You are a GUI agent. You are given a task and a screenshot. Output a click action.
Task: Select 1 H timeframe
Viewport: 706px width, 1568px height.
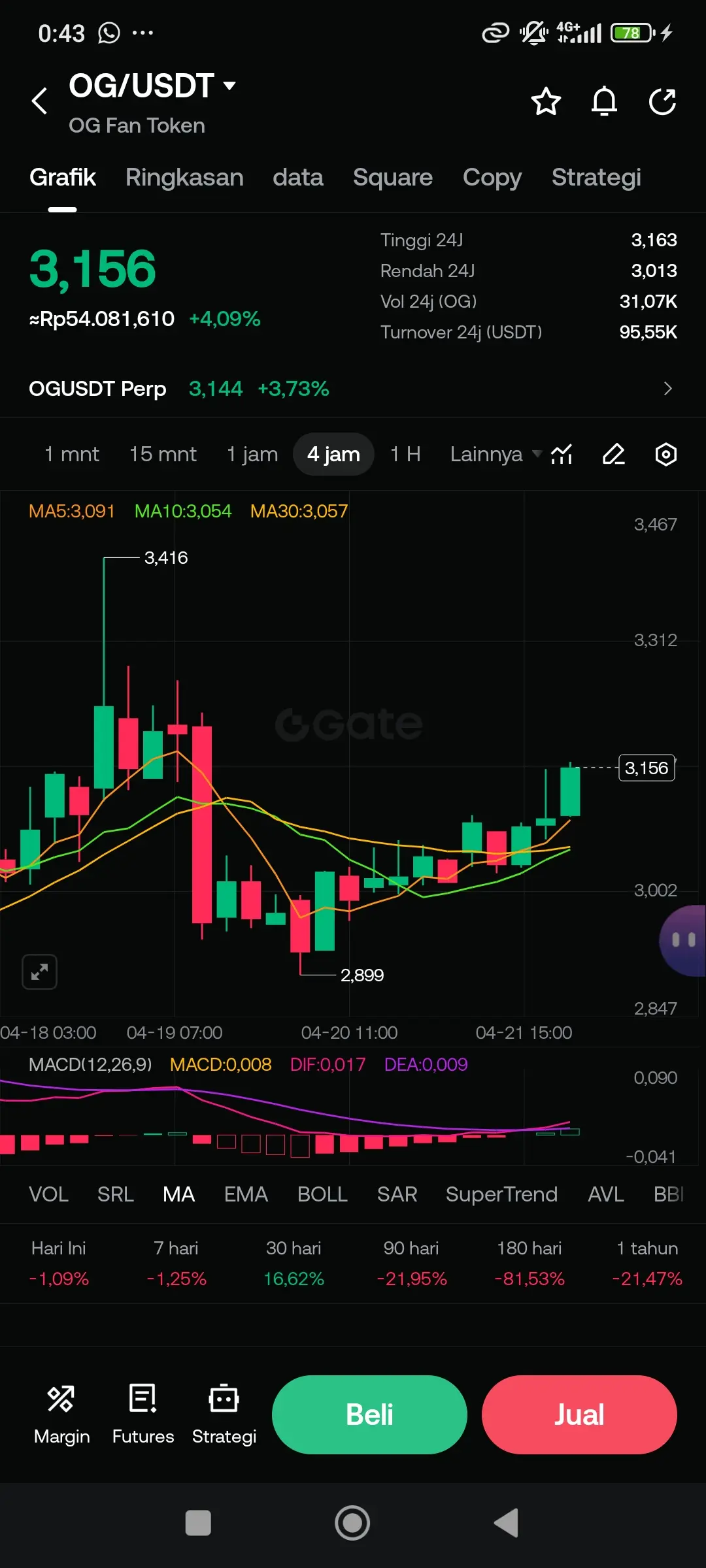(x=405, y=454)
